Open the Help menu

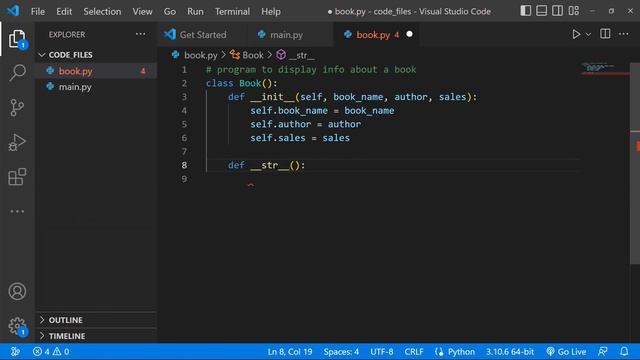pos(271,11)
